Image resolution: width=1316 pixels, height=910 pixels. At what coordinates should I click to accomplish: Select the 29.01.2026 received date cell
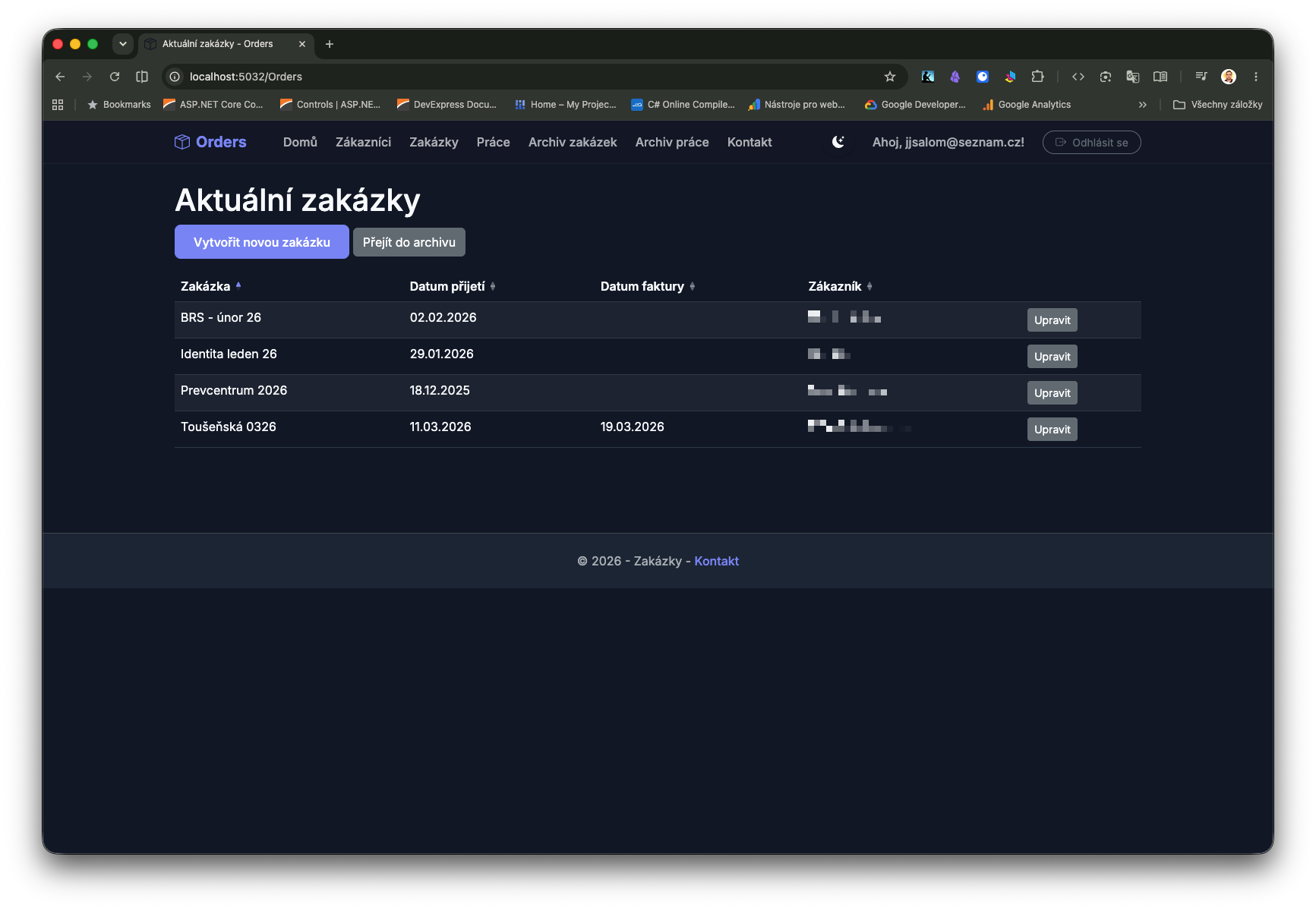pyautogui.click(x=442, y=354)
